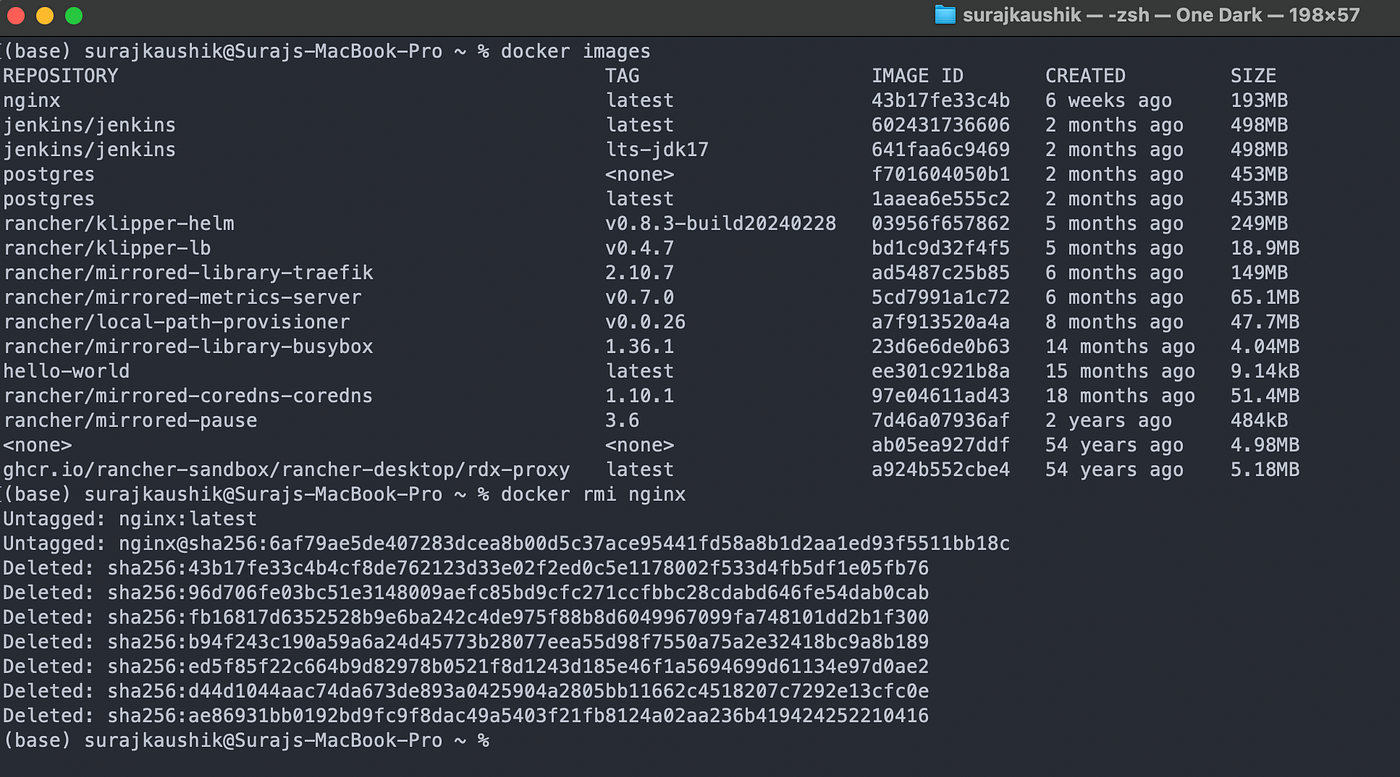Image resolution: width=1400 pixels, height=777 pixels.
Task: Click image ID ad5487c25b85
Action: [x=941, y=273]
